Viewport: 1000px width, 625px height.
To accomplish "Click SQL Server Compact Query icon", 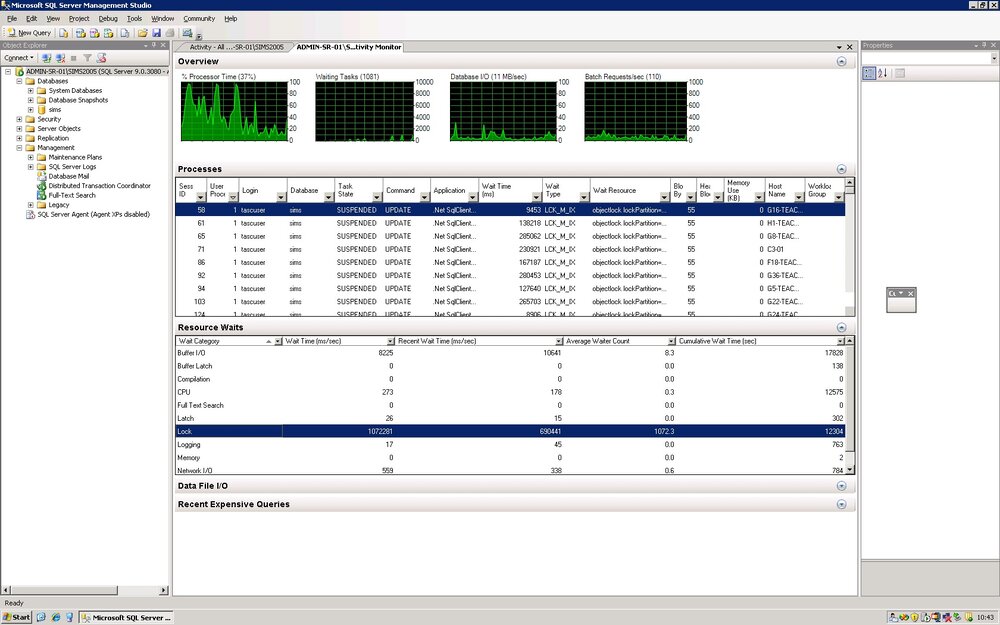I will pos(124,33).
